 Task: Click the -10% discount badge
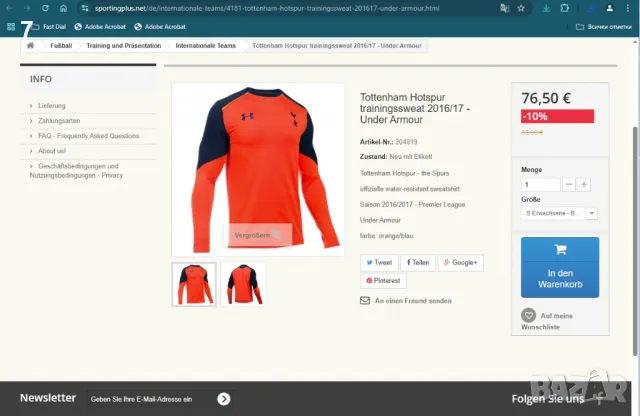click(558, 116)
